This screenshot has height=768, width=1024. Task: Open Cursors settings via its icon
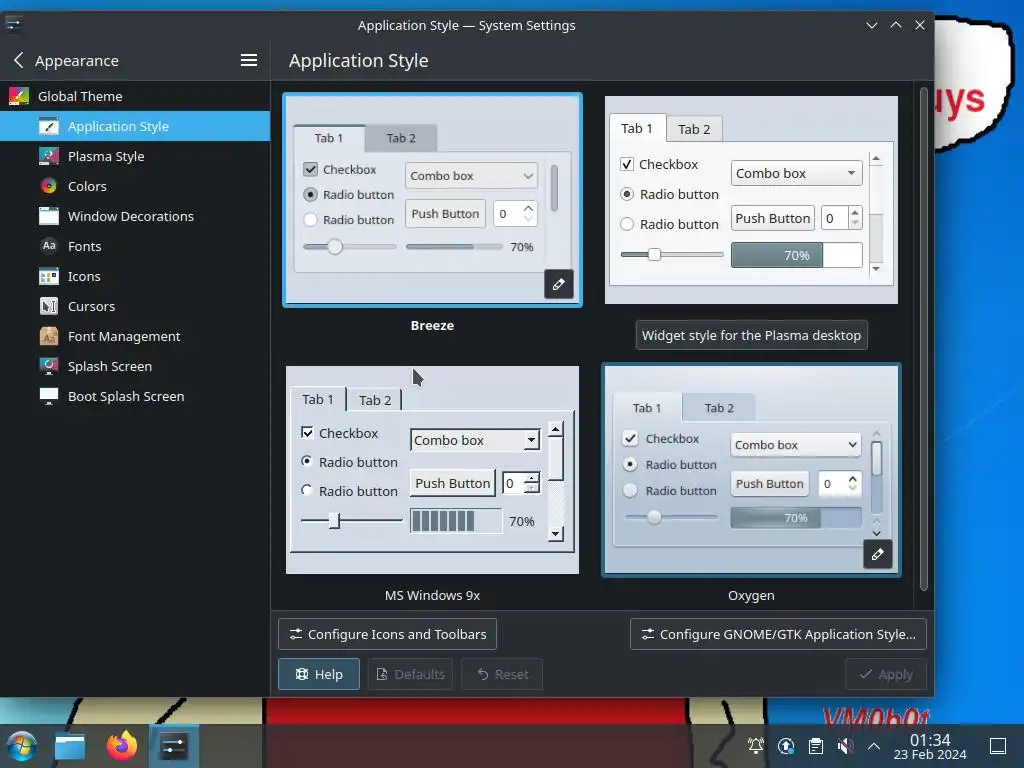click(49, 306)
